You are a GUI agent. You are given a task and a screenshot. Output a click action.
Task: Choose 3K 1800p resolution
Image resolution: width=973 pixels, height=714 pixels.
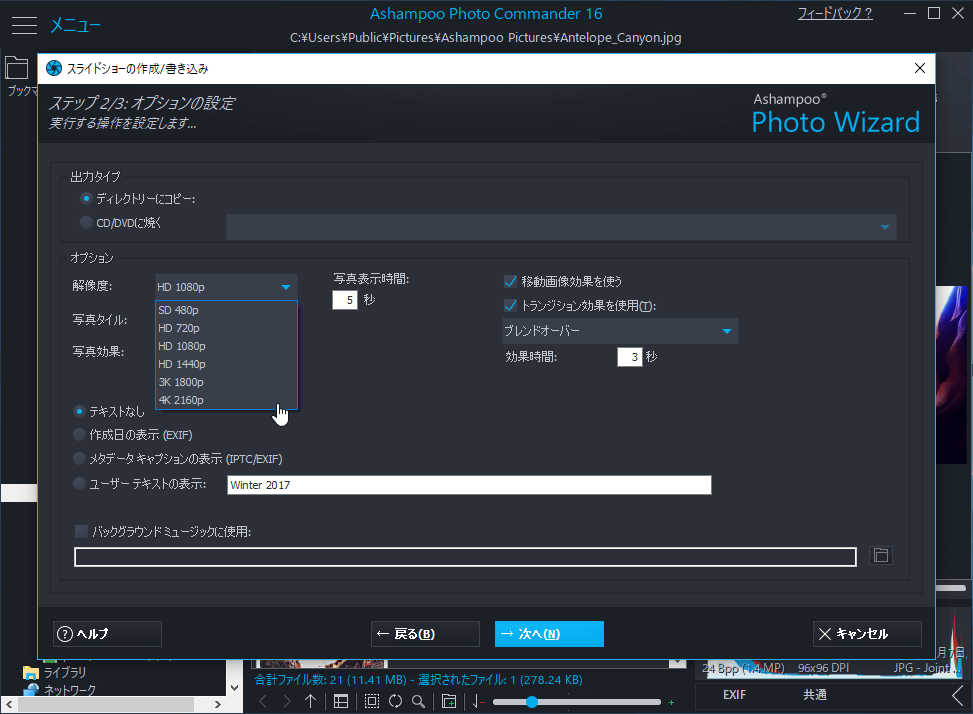point(226,382)
